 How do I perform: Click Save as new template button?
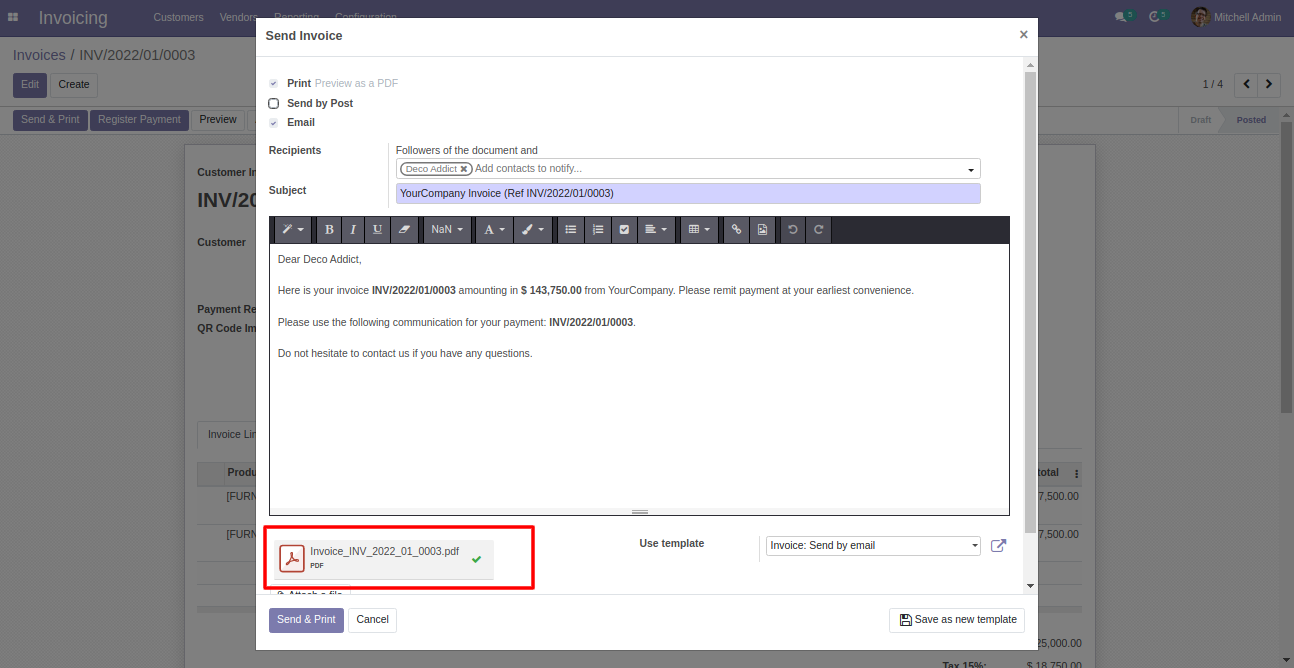[957, 620]
